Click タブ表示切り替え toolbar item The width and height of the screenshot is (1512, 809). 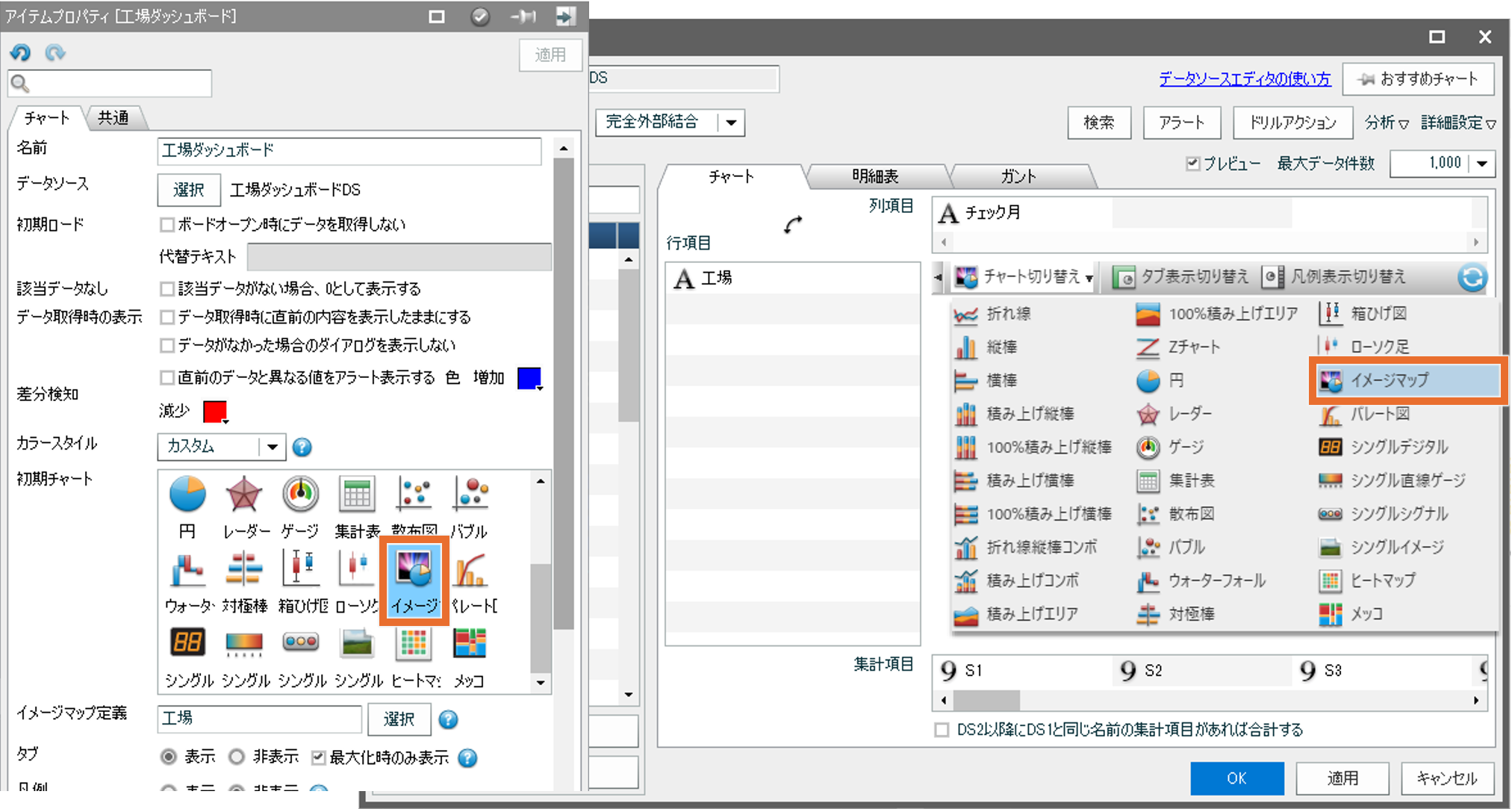pyautogui.click(x=1180, y=277)
